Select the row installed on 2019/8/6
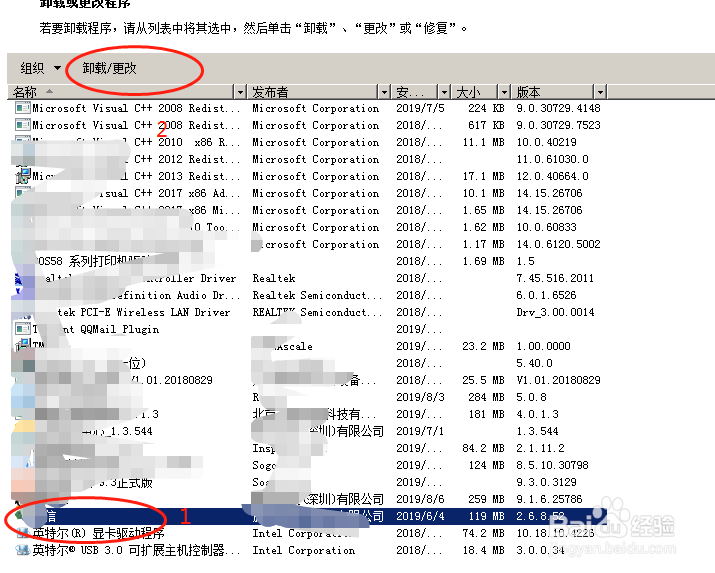This screenshot has width=715, height=573. click(x=308, y=499)
